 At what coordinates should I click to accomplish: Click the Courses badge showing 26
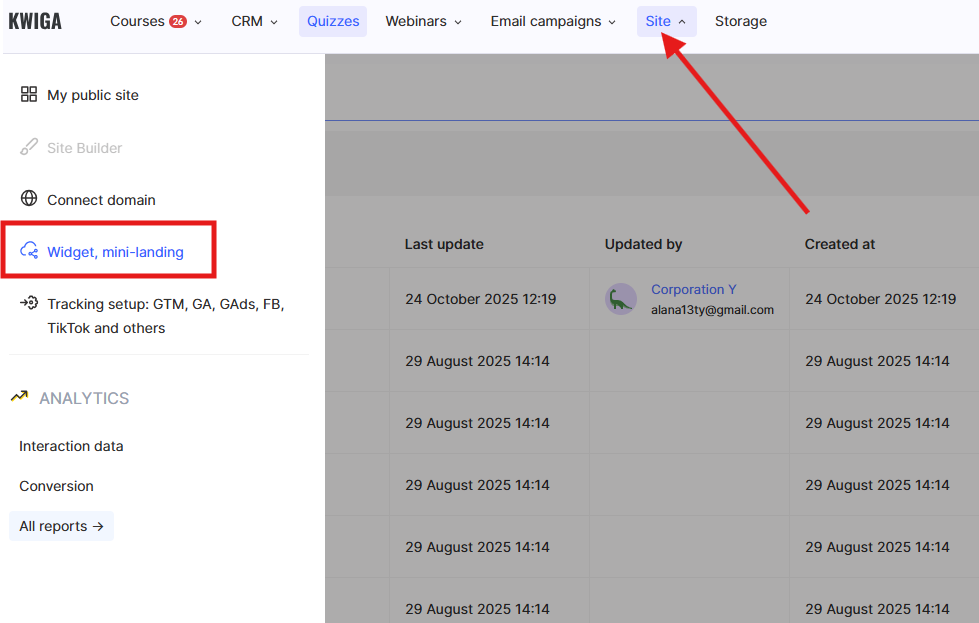coord(178,21)
